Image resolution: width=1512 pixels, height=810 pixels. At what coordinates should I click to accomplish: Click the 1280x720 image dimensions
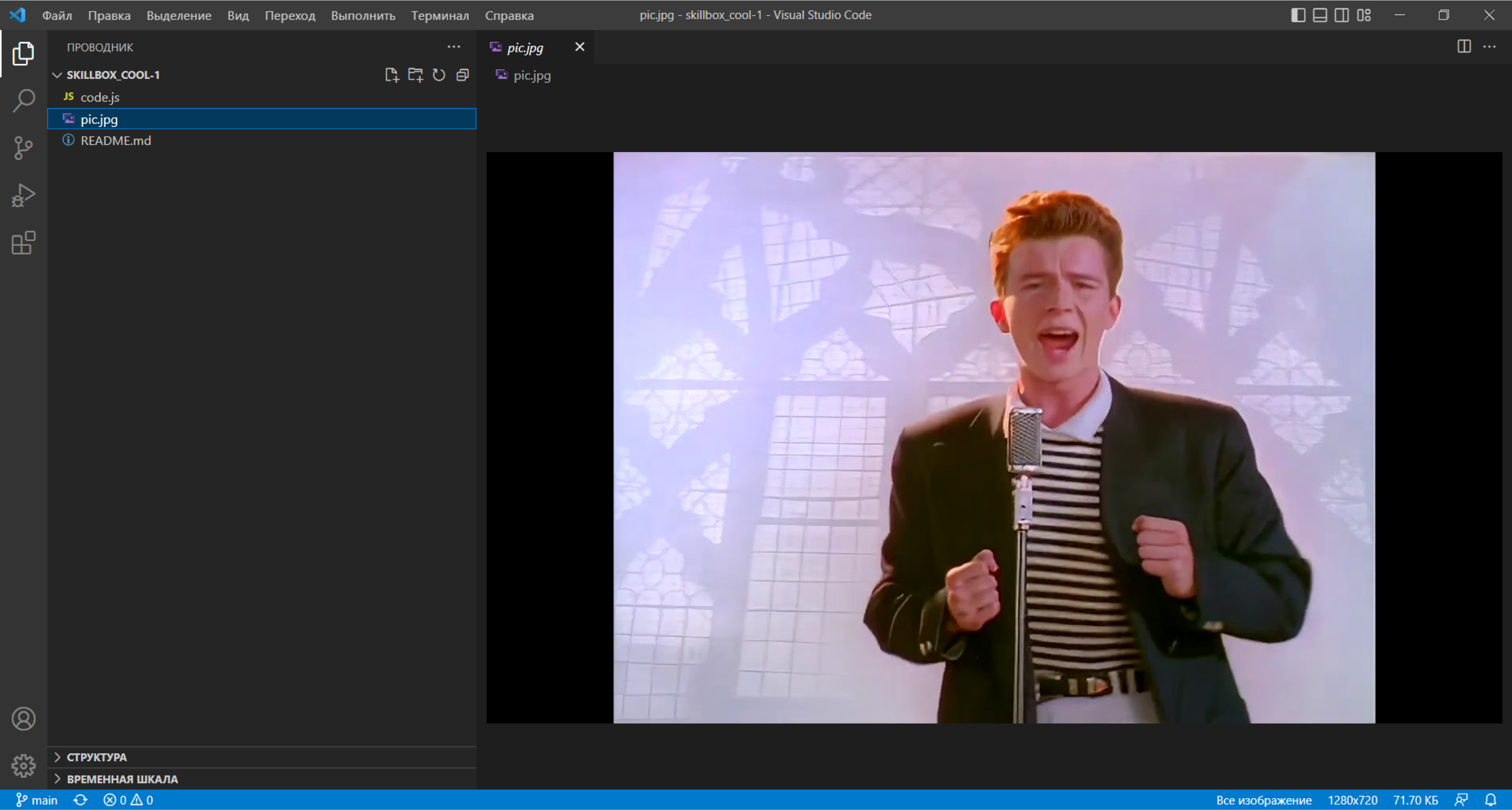point(1352,800)
